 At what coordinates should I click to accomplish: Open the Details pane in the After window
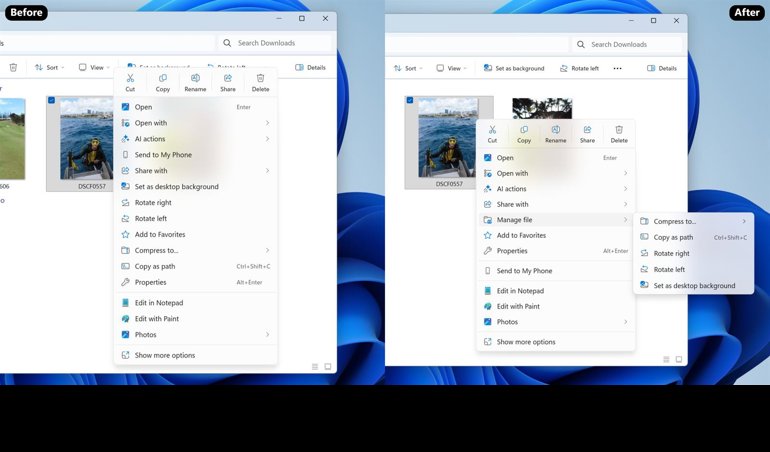pyautogui.click(x=662, y=68)
